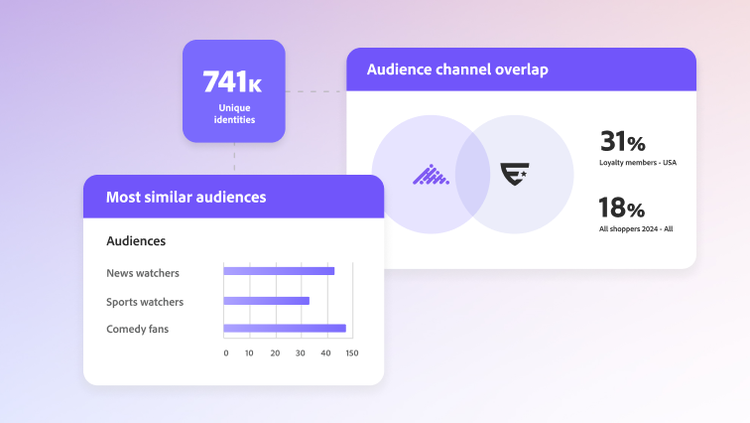Click the News watchers purple bar
Viewport: 750px width, 423px height.
tap(278, 271)
